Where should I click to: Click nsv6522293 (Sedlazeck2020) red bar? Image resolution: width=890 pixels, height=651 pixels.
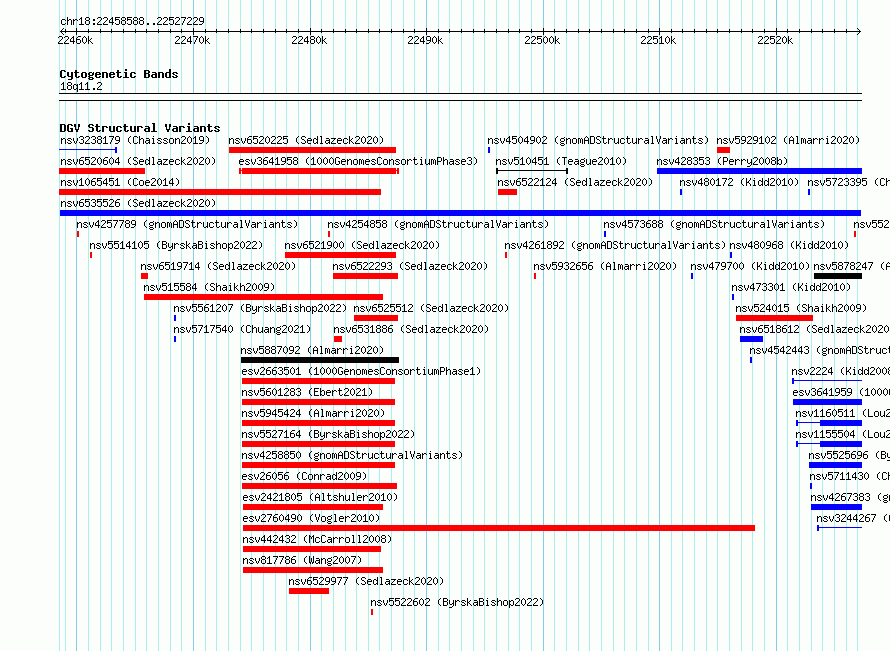click(x=366, y=276)
